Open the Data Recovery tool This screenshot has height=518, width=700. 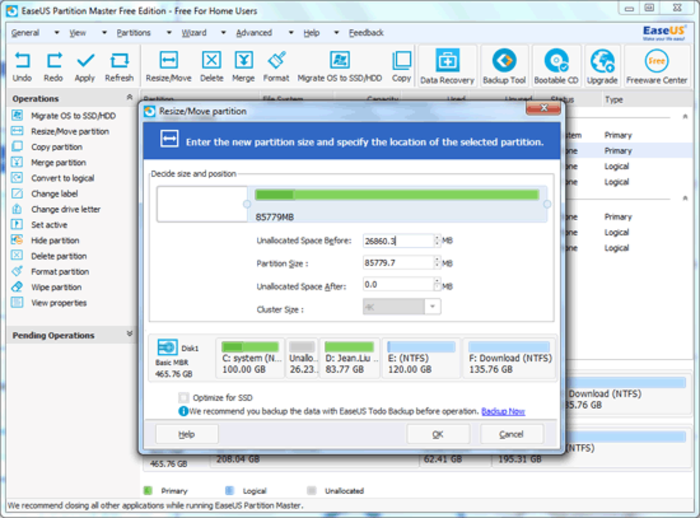tap(447, 60)
